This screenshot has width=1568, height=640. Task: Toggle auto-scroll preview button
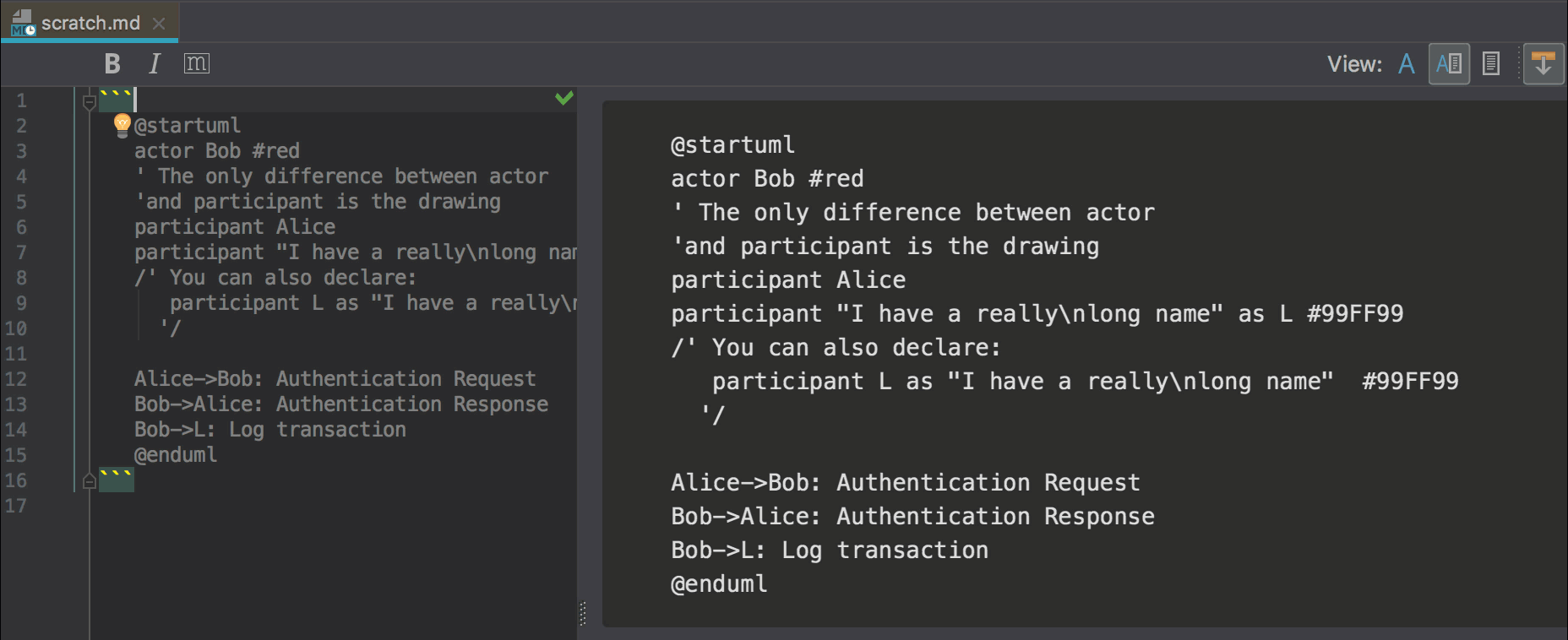click(1543, 64)
